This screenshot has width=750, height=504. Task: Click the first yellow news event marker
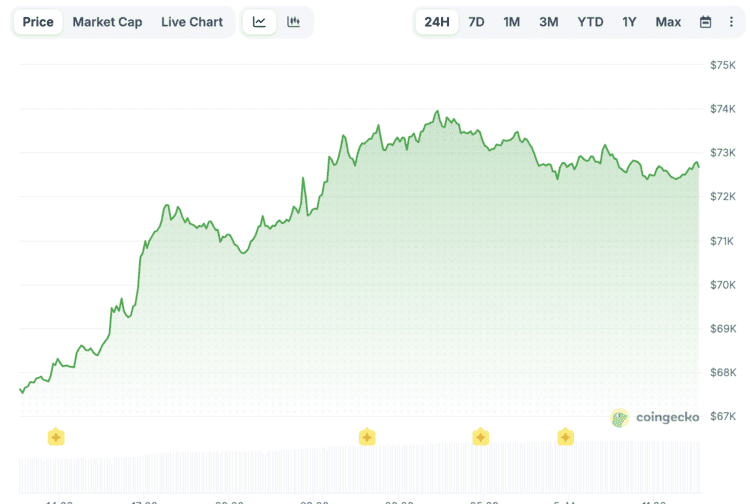[56, 437]
